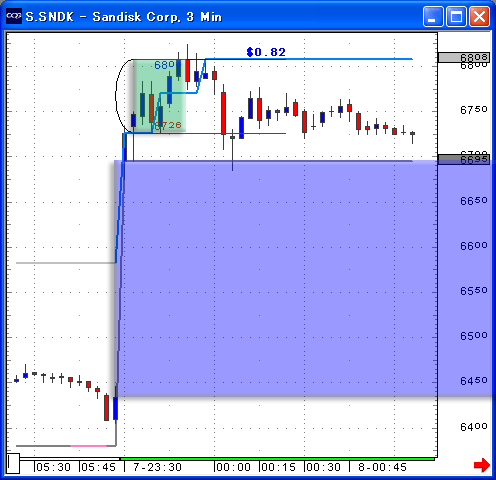The width and height of the screenshot is (496, 480).
Task: Click the 6750 price scale label
Action: 474,110
